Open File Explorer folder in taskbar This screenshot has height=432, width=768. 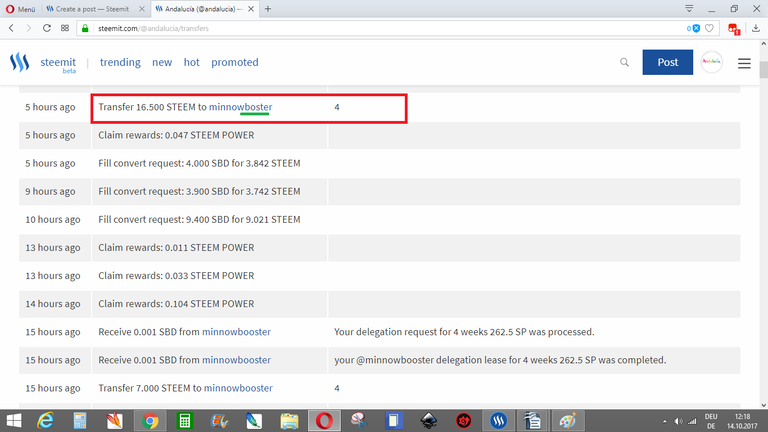[x=289, y=421]
